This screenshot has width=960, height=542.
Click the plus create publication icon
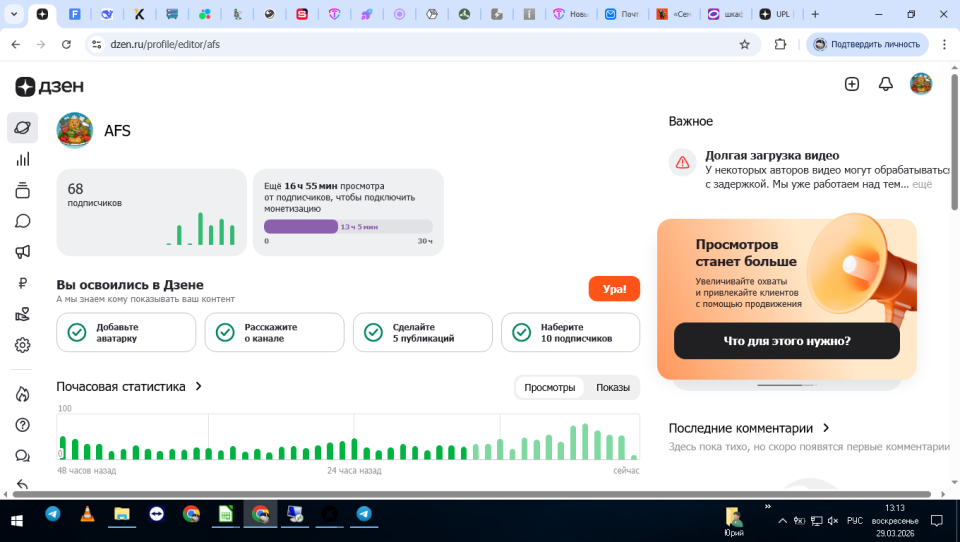(x=852, y=84)
